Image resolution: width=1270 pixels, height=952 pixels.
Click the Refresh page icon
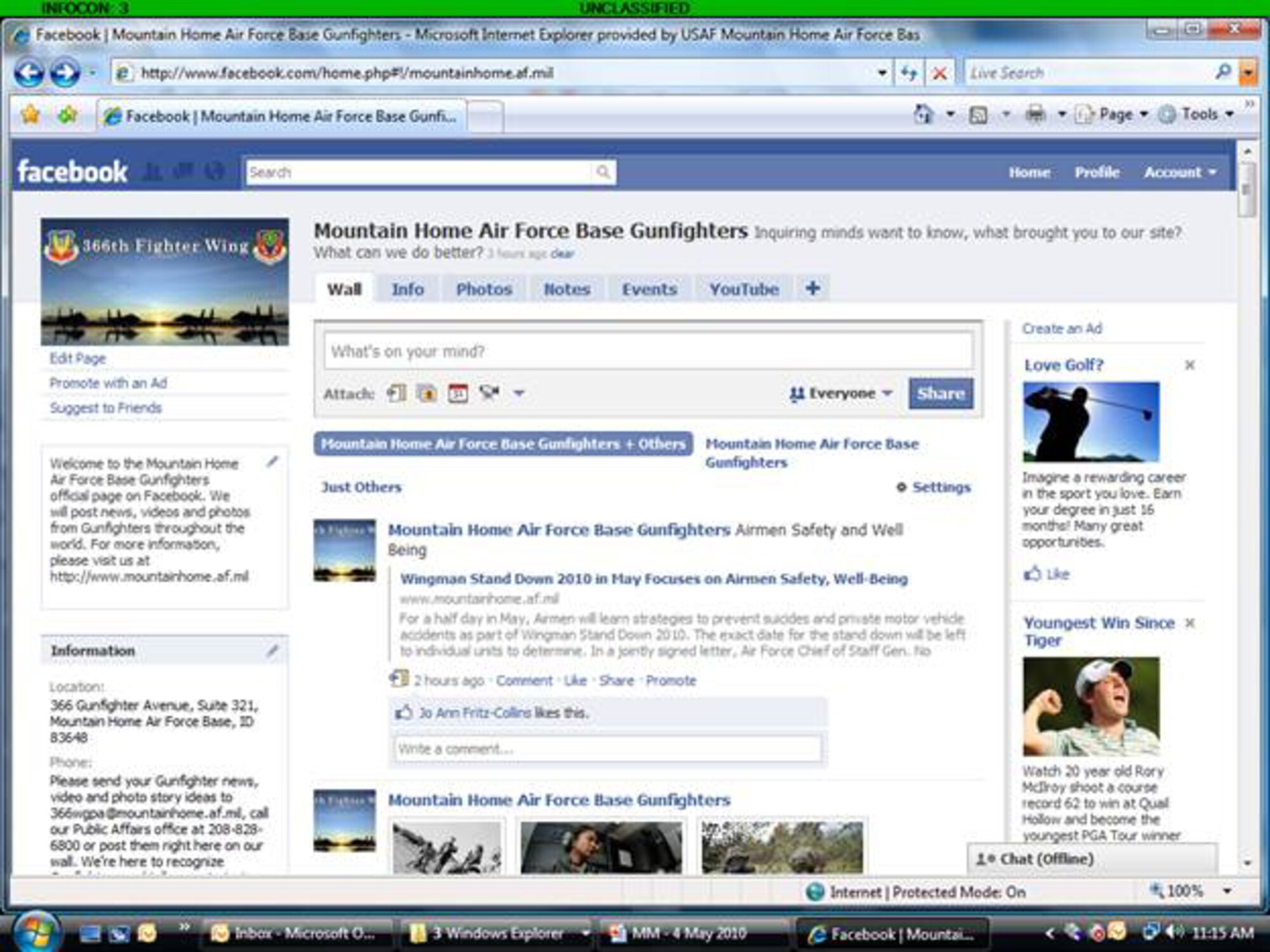tap(909, 73)
